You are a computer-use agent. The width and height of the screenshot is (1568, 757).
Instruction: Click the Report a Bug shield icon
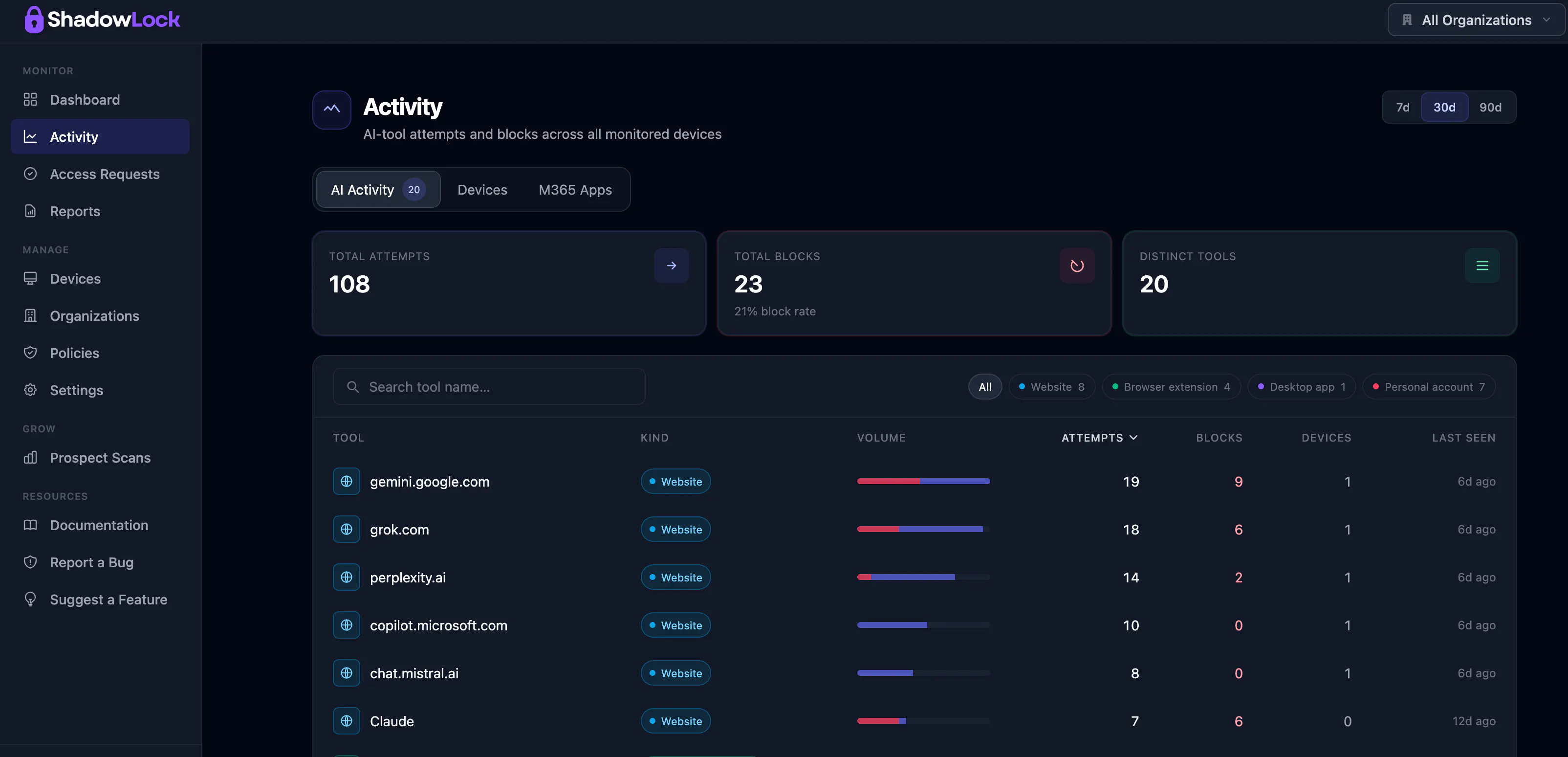coord(30,562)
